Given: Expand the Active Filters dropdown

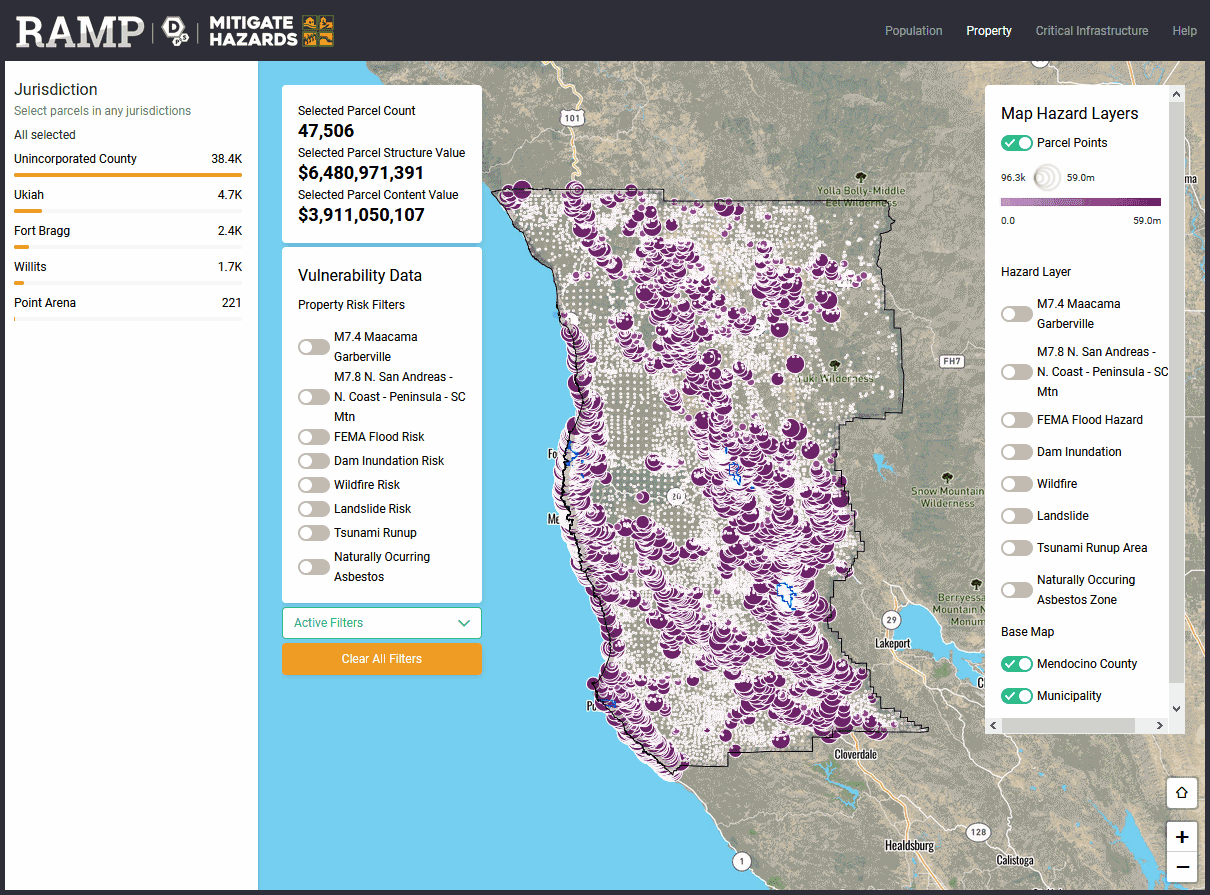Looking at the screenshot, I should 381,623.
